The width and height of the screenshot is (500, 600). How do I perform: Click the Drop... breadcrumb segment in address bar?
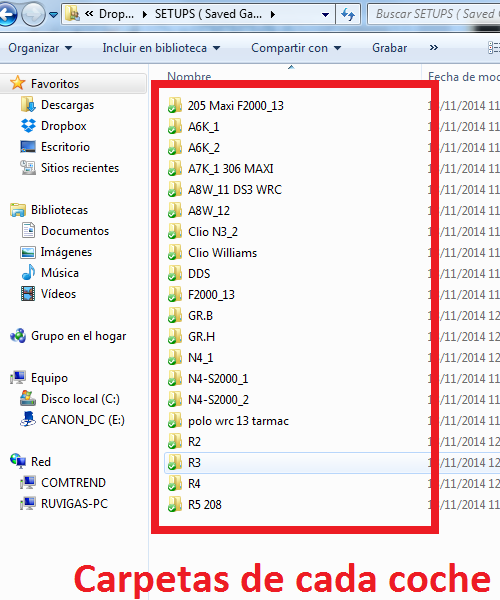(x=116, y=14)
